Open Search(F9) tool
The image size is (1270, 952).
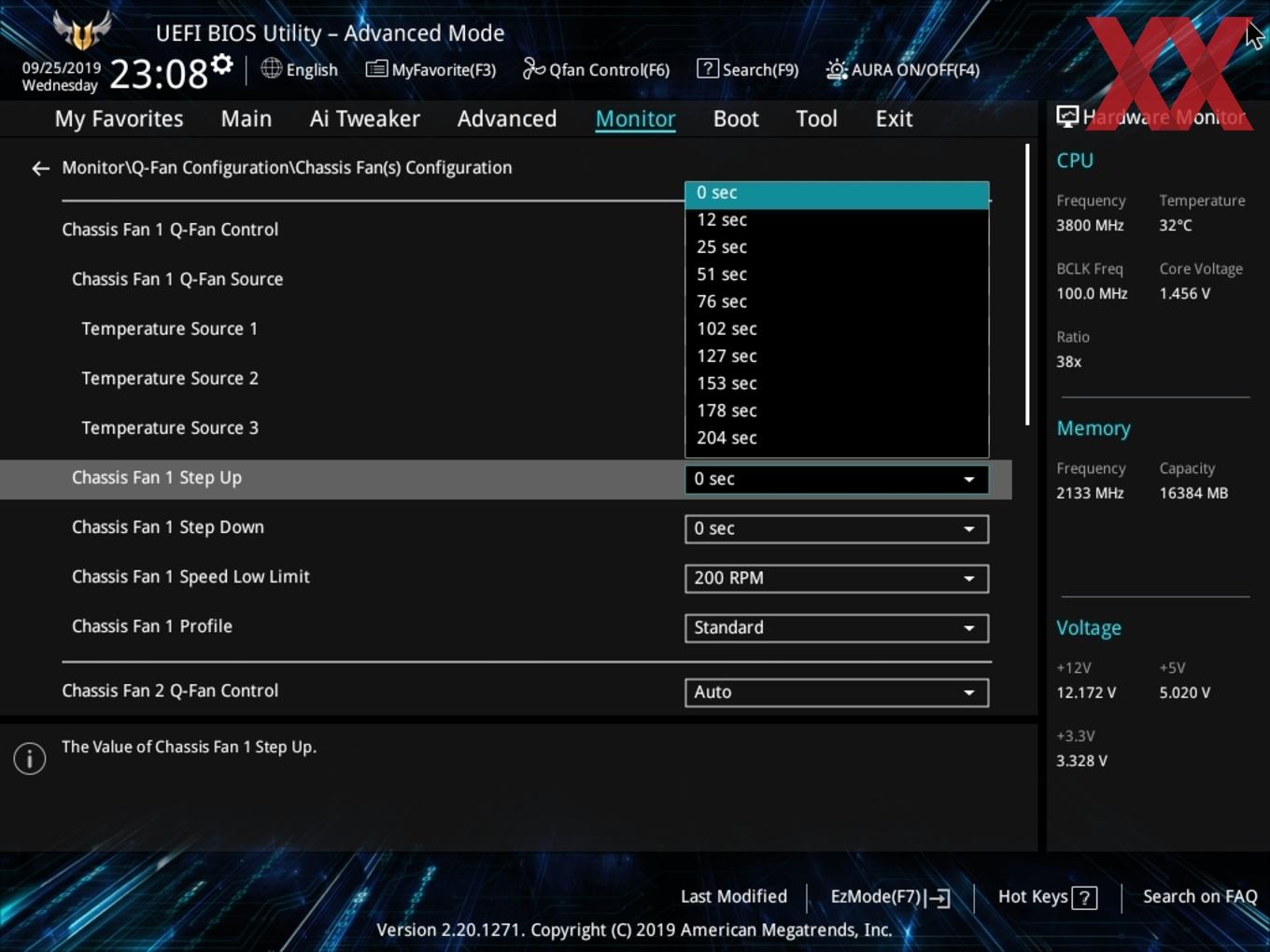[x=748, y=69]
